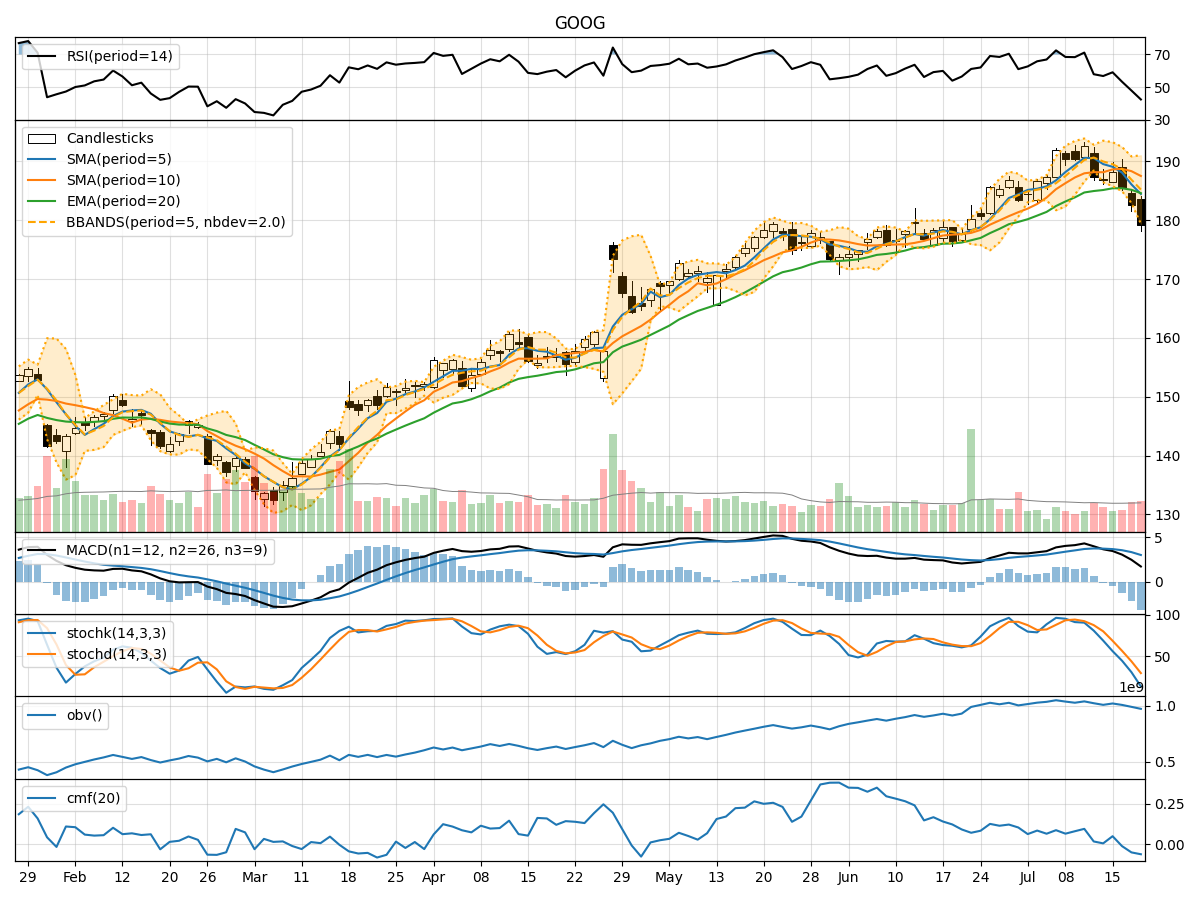The width and height of the screenshot is (1200, 900).
Task: Click the 130 price axis label
Action: [x=1165, y=515]
